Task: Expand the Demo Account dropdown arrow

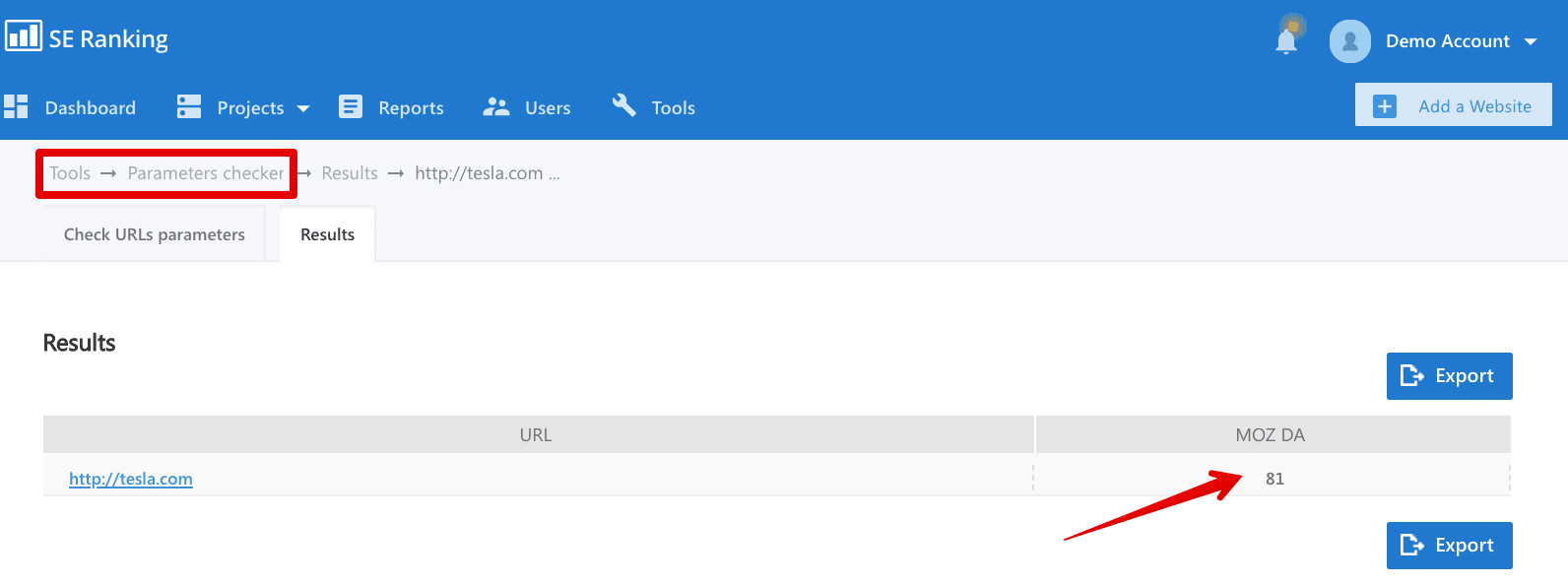Action: (x=1531, y=41)
